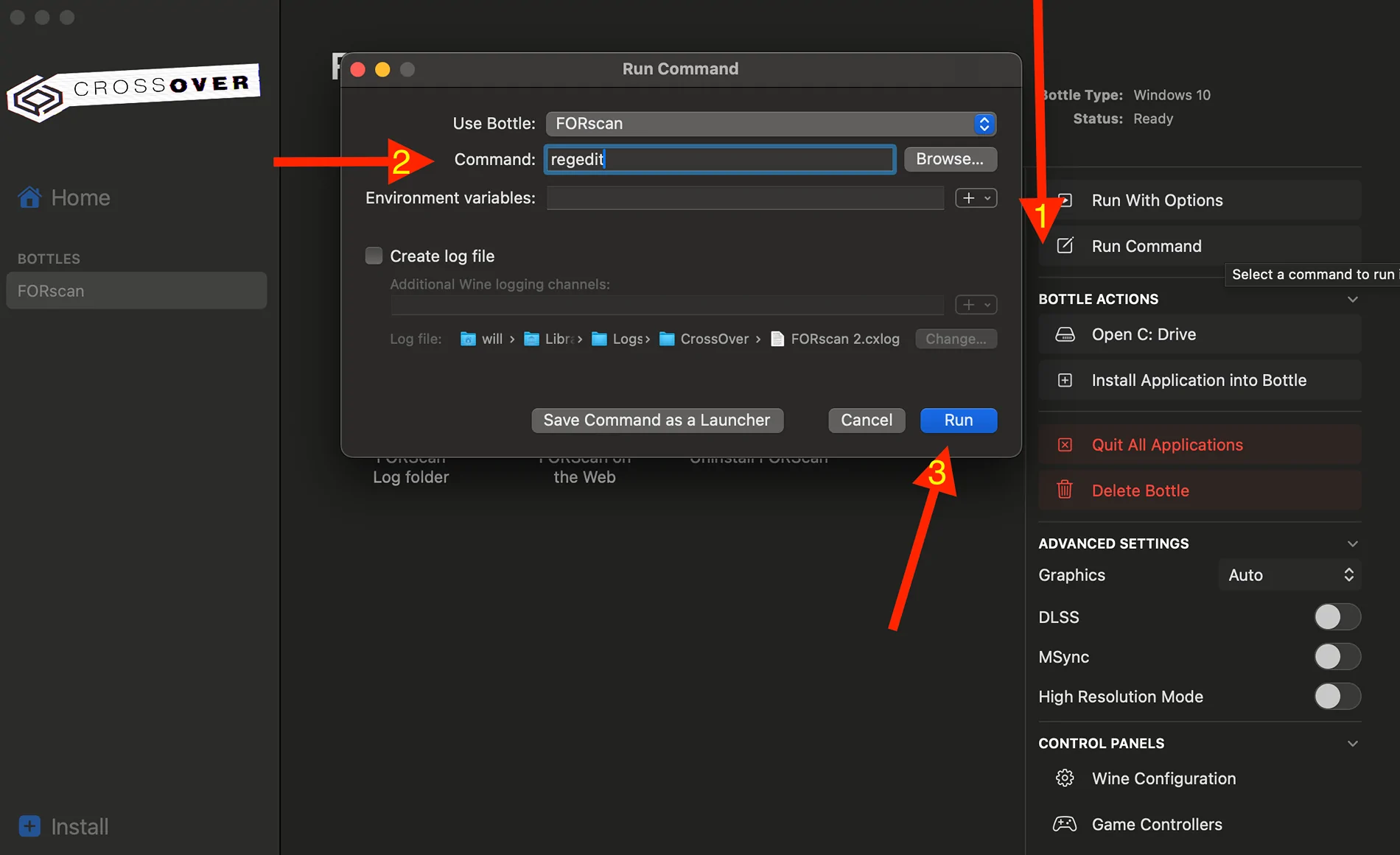
Task: Enable High Resolution Mode switch
Action: pyautogui.click(x=1337, y=697)
